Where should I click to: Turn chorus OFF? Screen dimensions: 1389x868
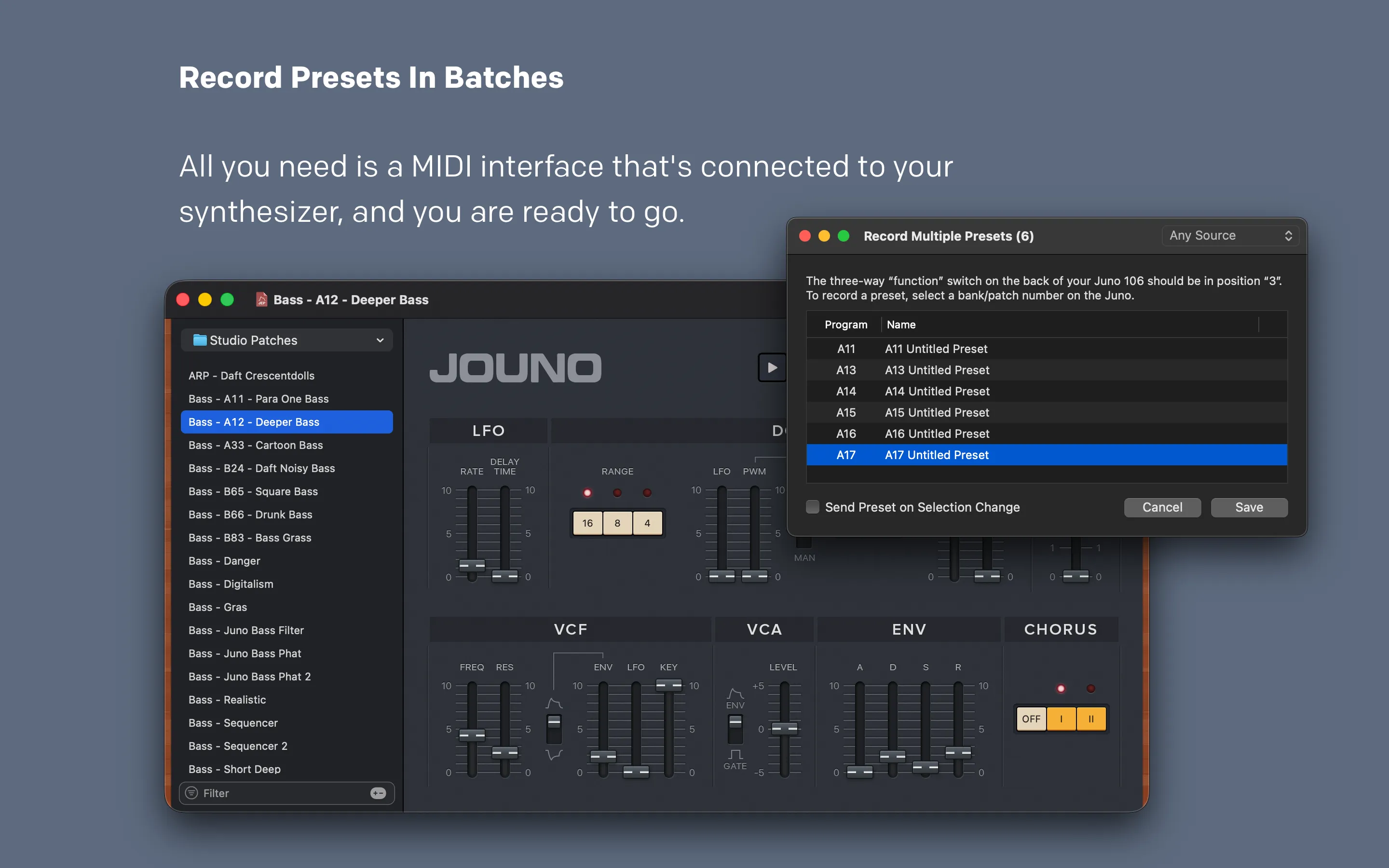point(1031,719)
